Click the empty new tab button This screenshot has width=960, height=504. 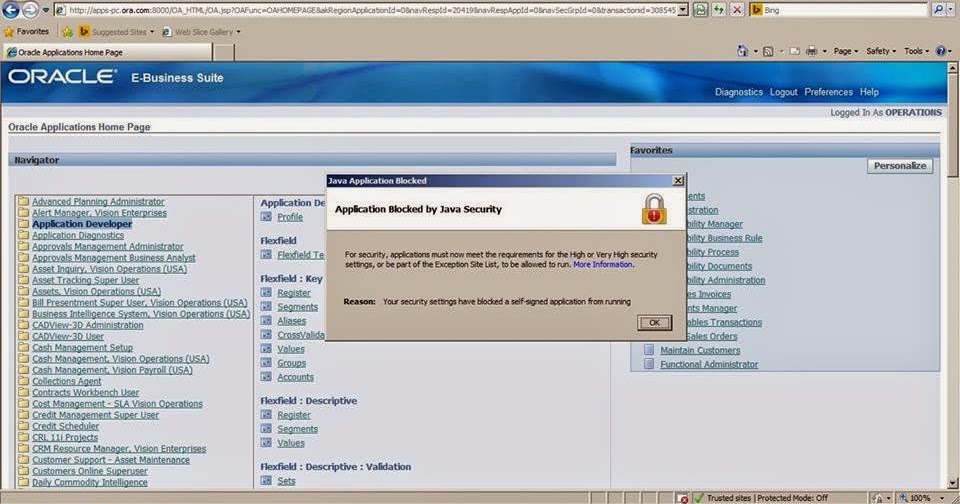click(x=224, y=52)
